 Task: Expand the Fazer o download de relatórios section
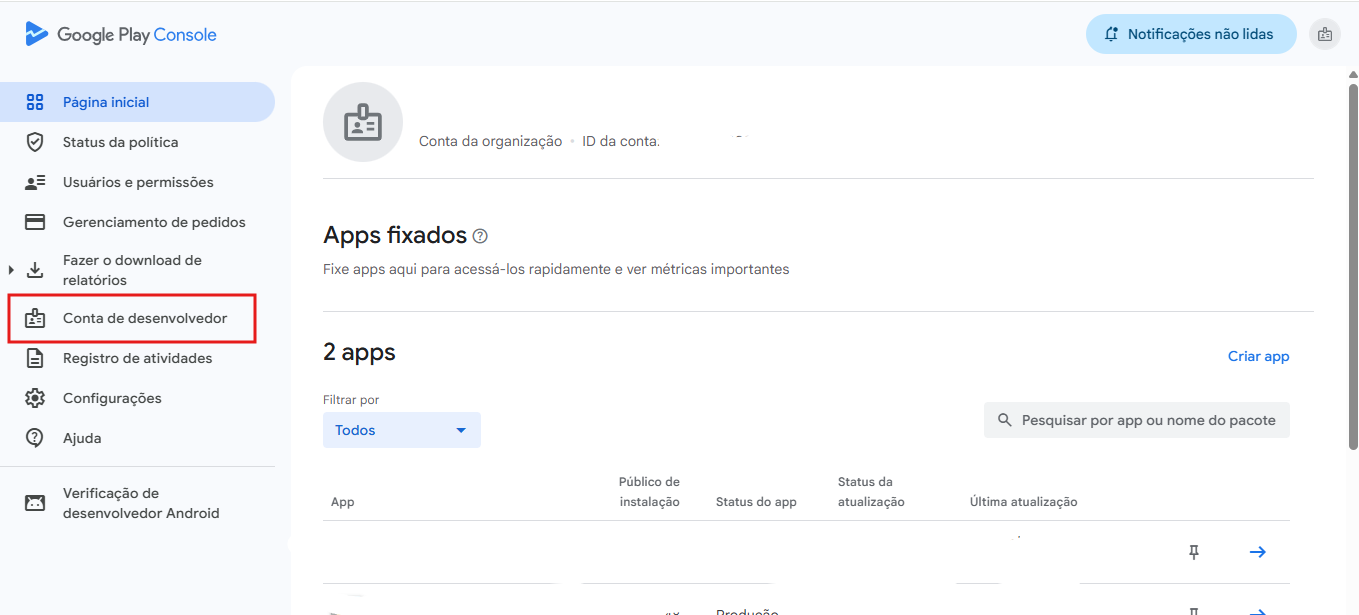(12, 270)
